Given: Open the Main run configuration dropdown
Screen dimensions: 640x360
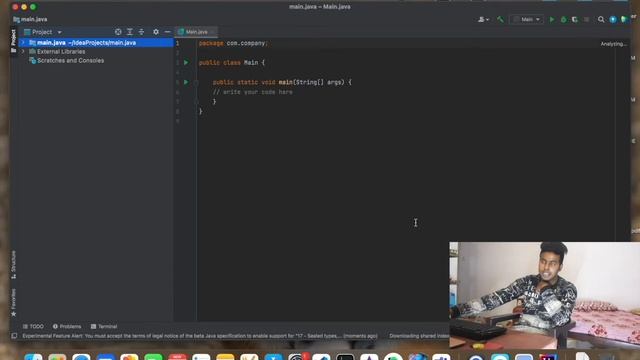Looking at the screenshot, I should tap(527, 19).
